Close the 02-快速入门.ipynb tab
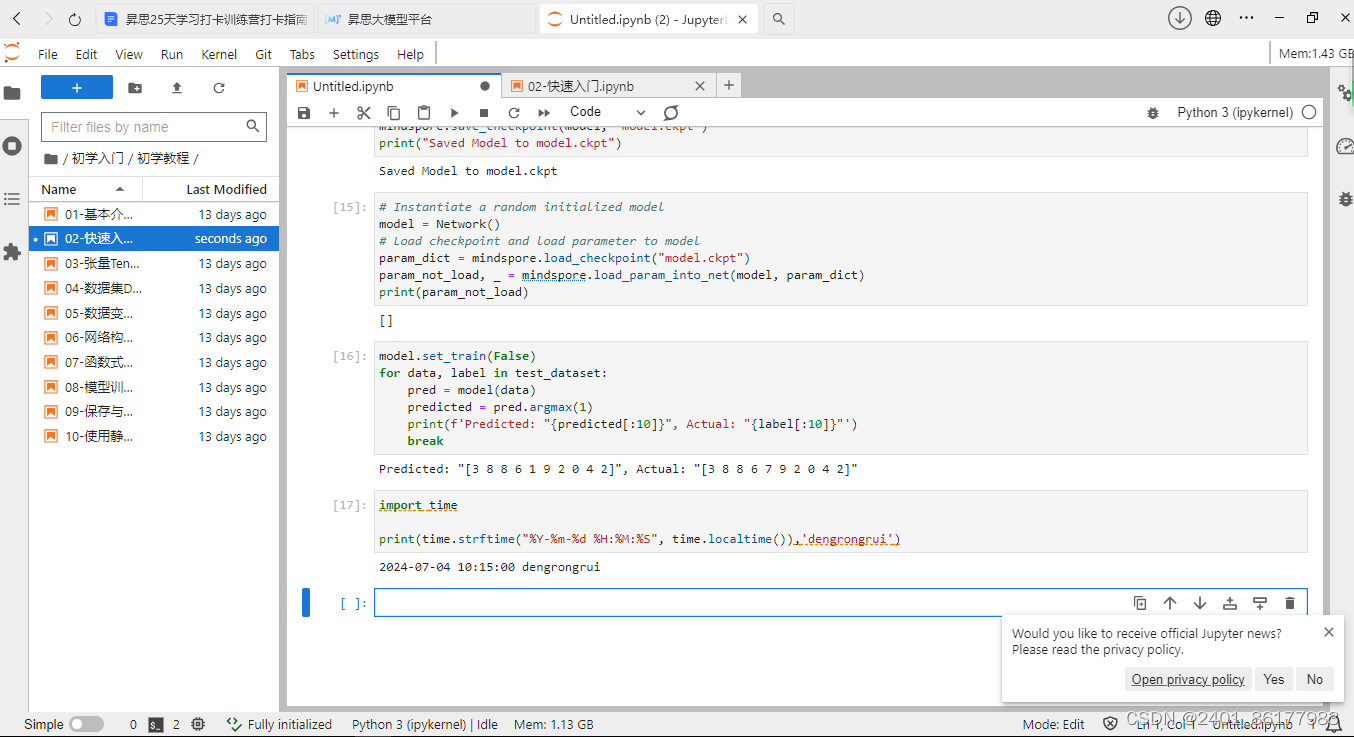Image resolution: width=1354 pixels, height=737 pixels. click(700, 86)
